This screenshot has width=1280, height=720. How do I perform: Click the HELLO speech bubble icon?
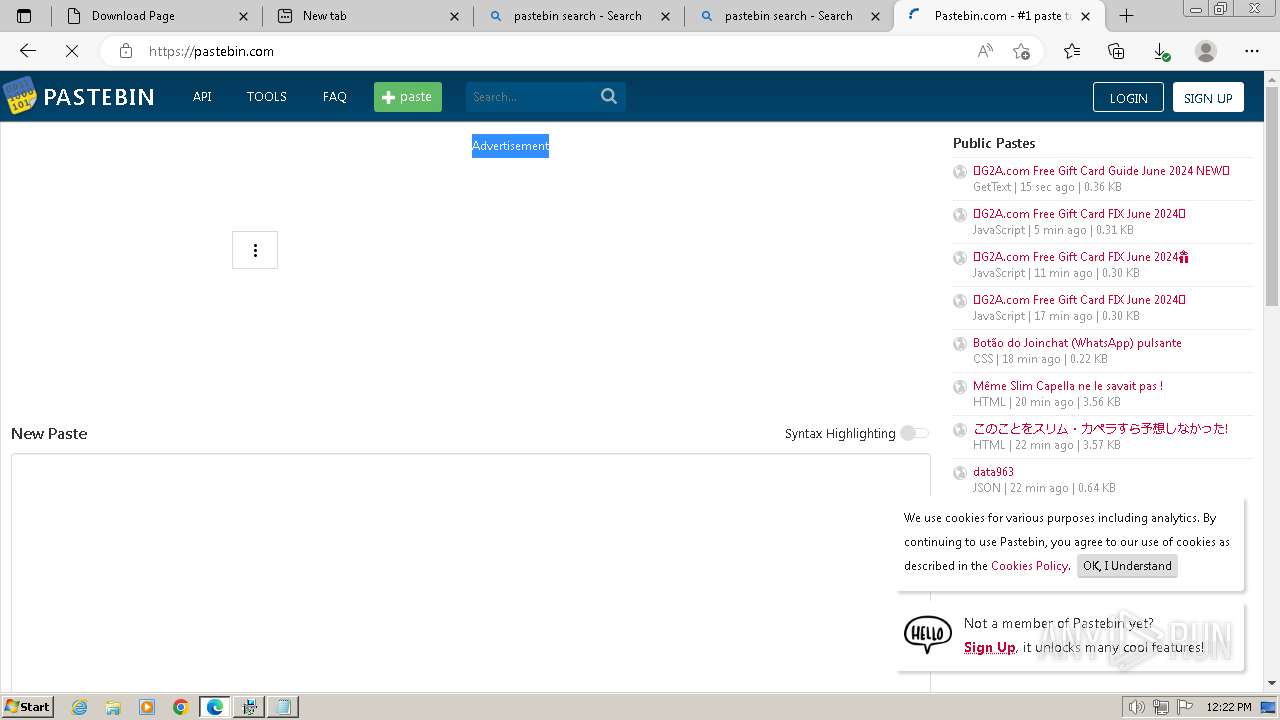[x=928, y=634]
